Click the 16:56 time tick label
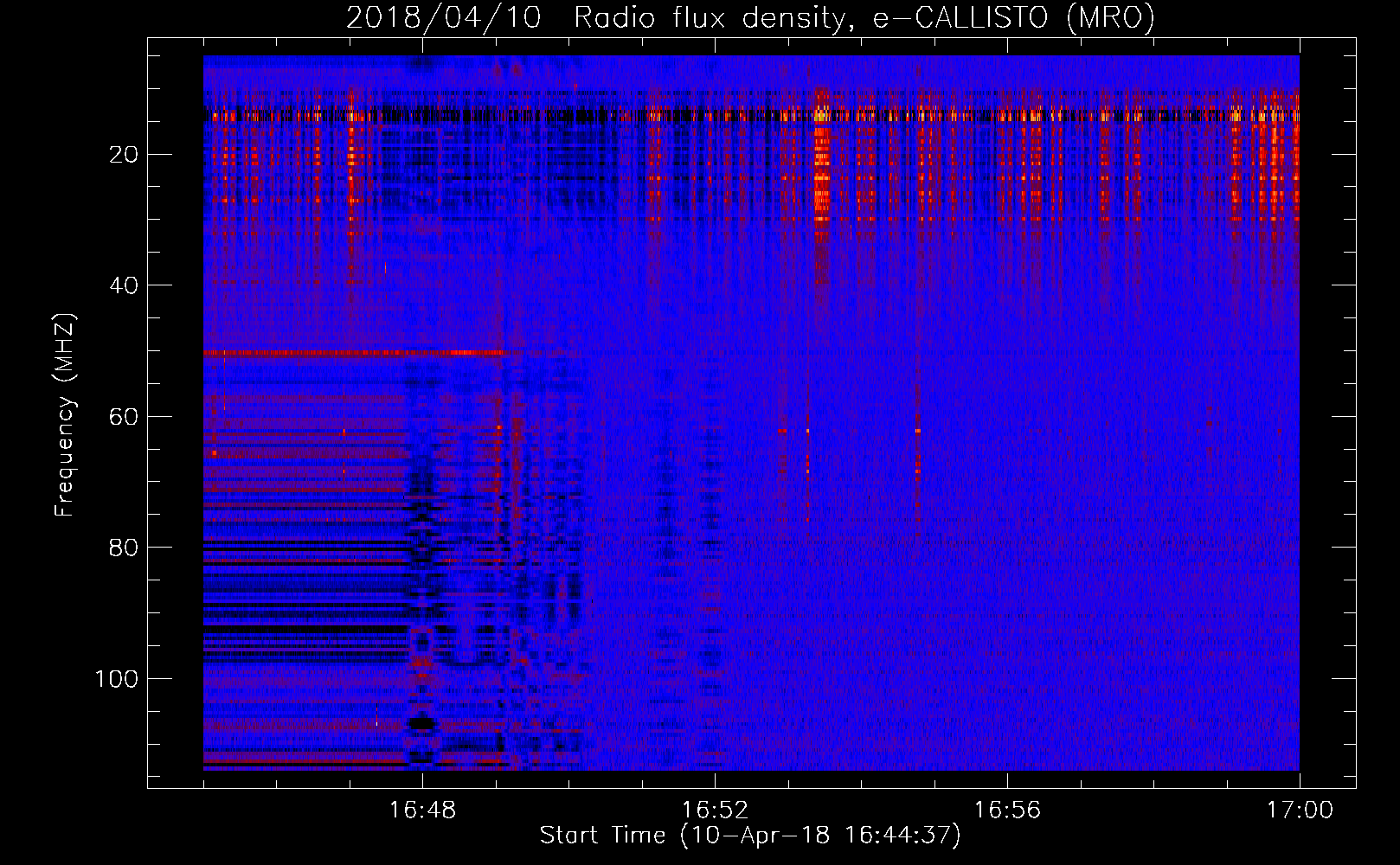 pos(1007,811)
